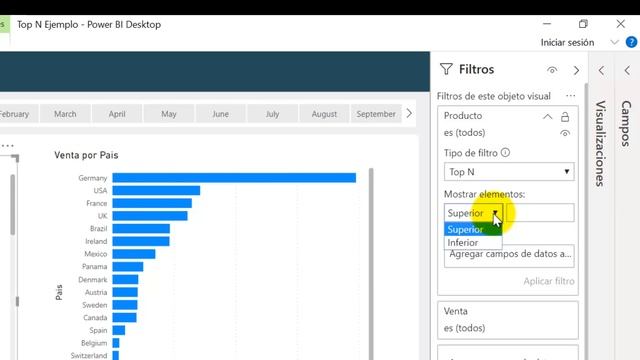The image size is (640, 360).
Task: Choose Inferior in the dropdown list
Action: 473,242
